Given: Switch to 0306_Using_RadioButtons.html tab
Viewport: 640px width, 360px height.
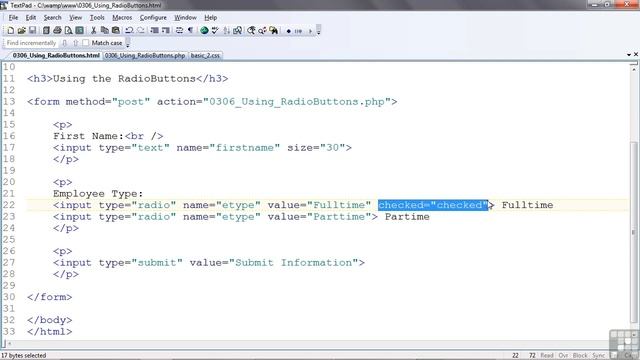Looking at the screenshot, I should click(x=56, y=55).
